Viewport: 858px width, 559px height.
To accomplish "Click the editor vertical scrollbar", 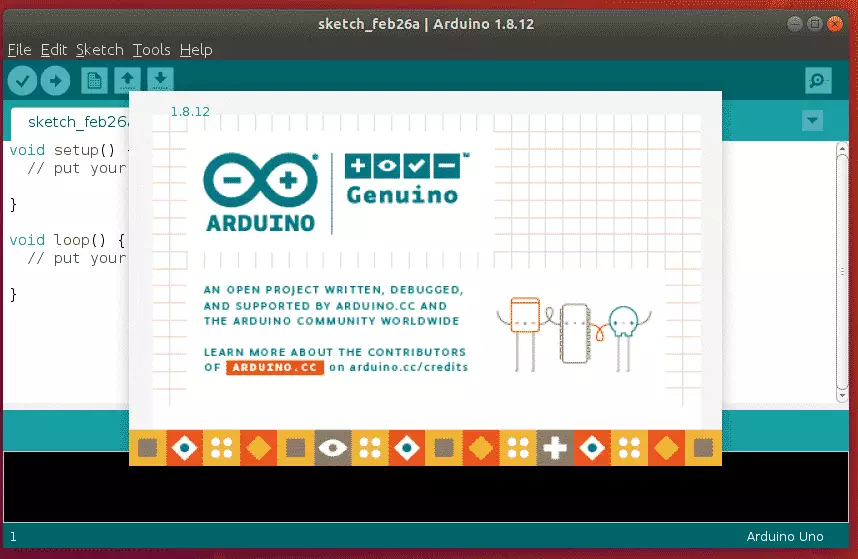I will click(x=842, y=272).
